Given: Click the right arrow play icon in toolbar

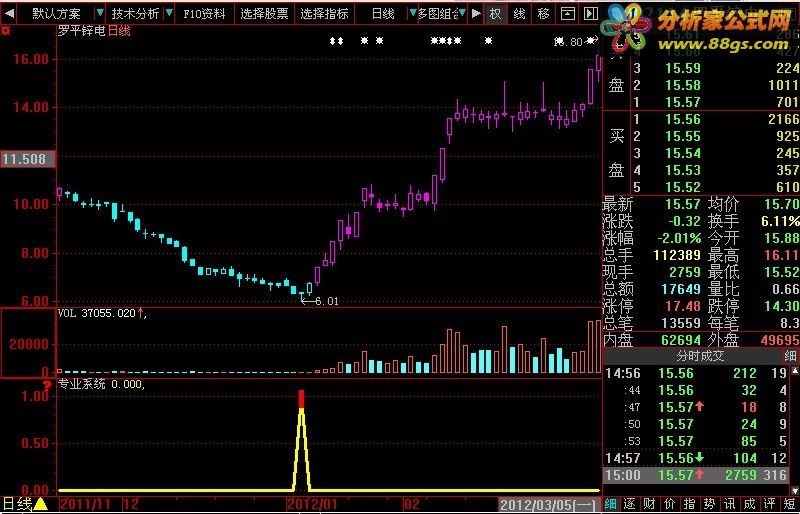Looking at the screenshot, I should [476, 13].
